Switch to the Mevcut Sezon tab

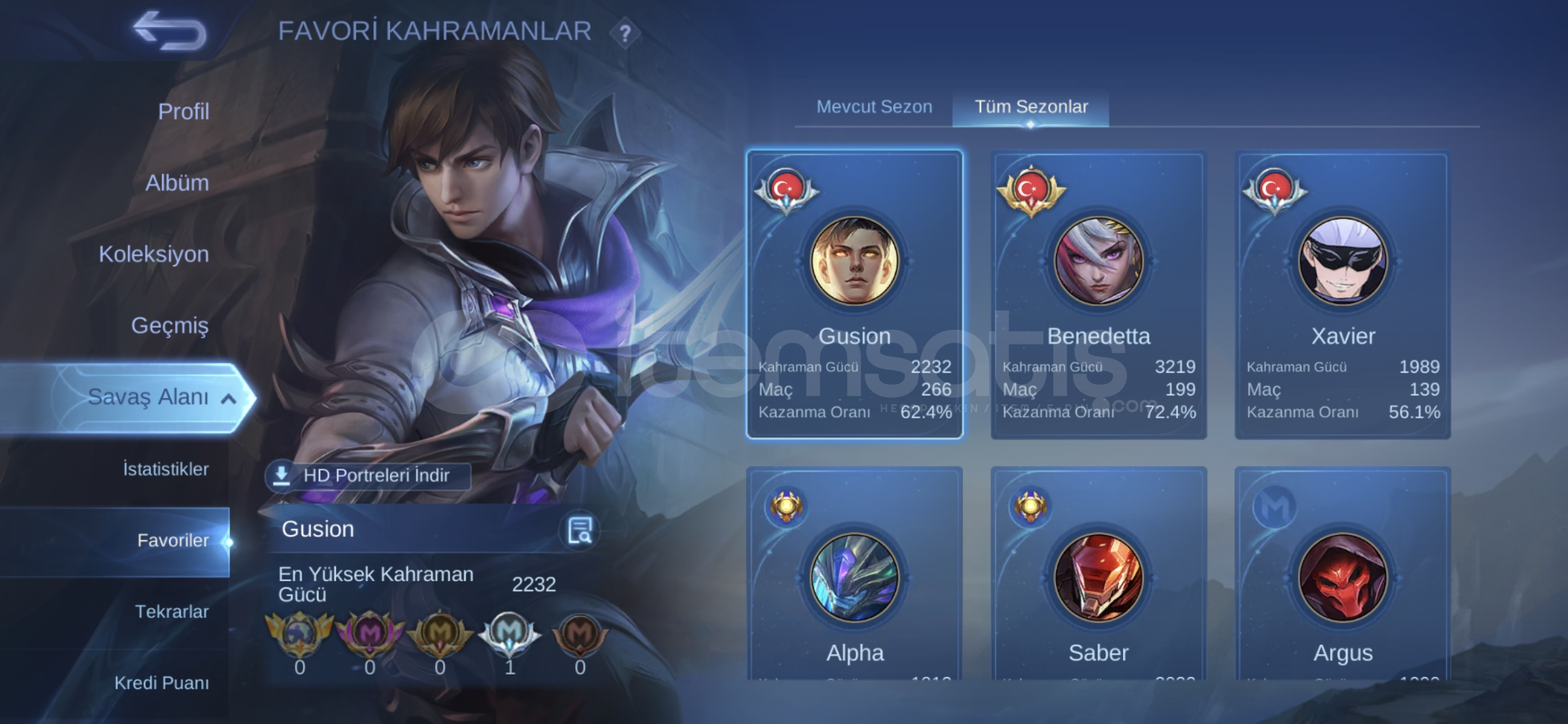click(x=874, y=107)
